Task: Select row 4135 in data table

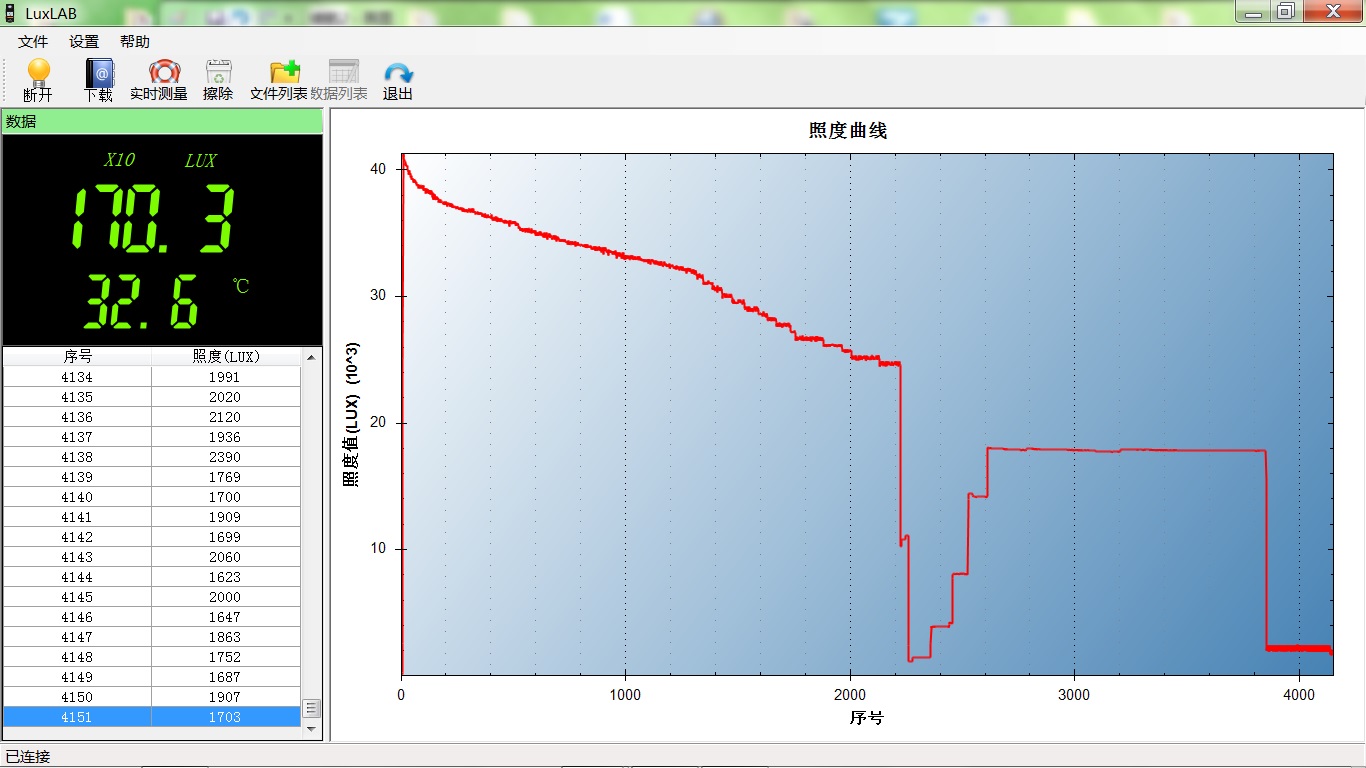Action: coord(152,397)
